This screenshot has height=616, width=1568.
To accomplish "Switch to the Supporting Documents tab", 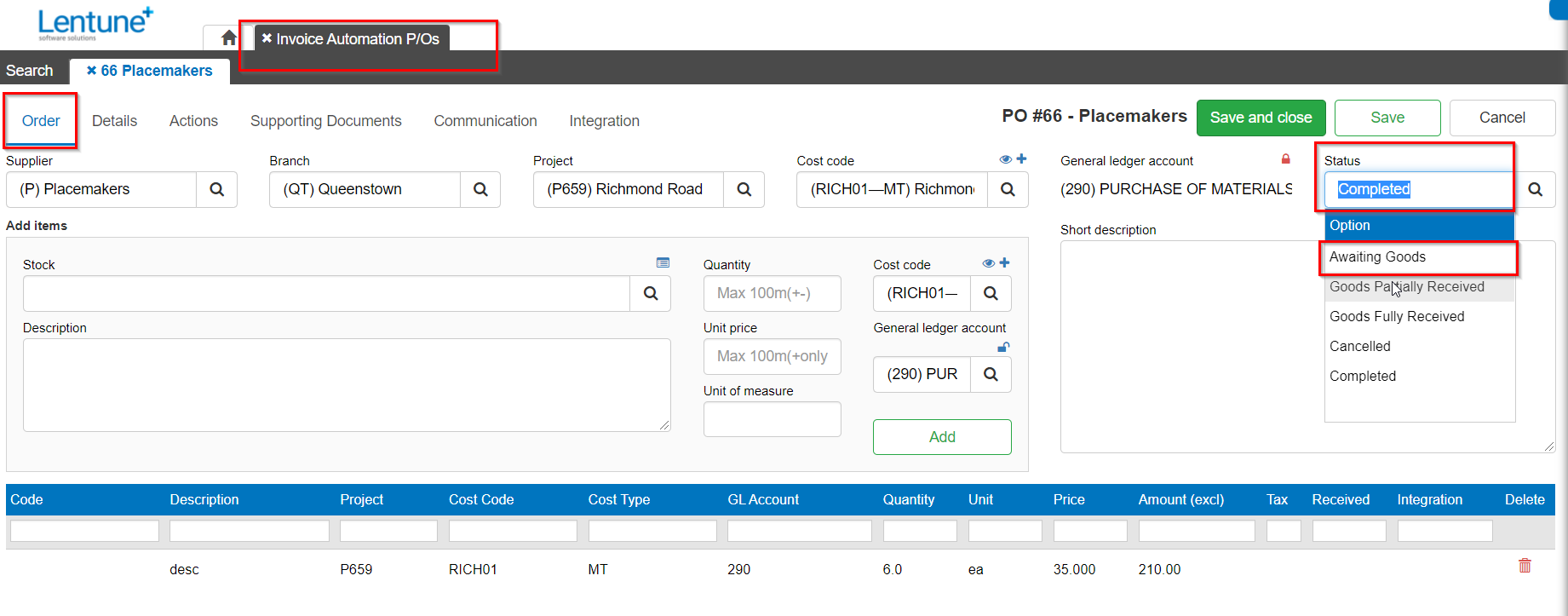I will pyautogui.click(x=325, y=121).
